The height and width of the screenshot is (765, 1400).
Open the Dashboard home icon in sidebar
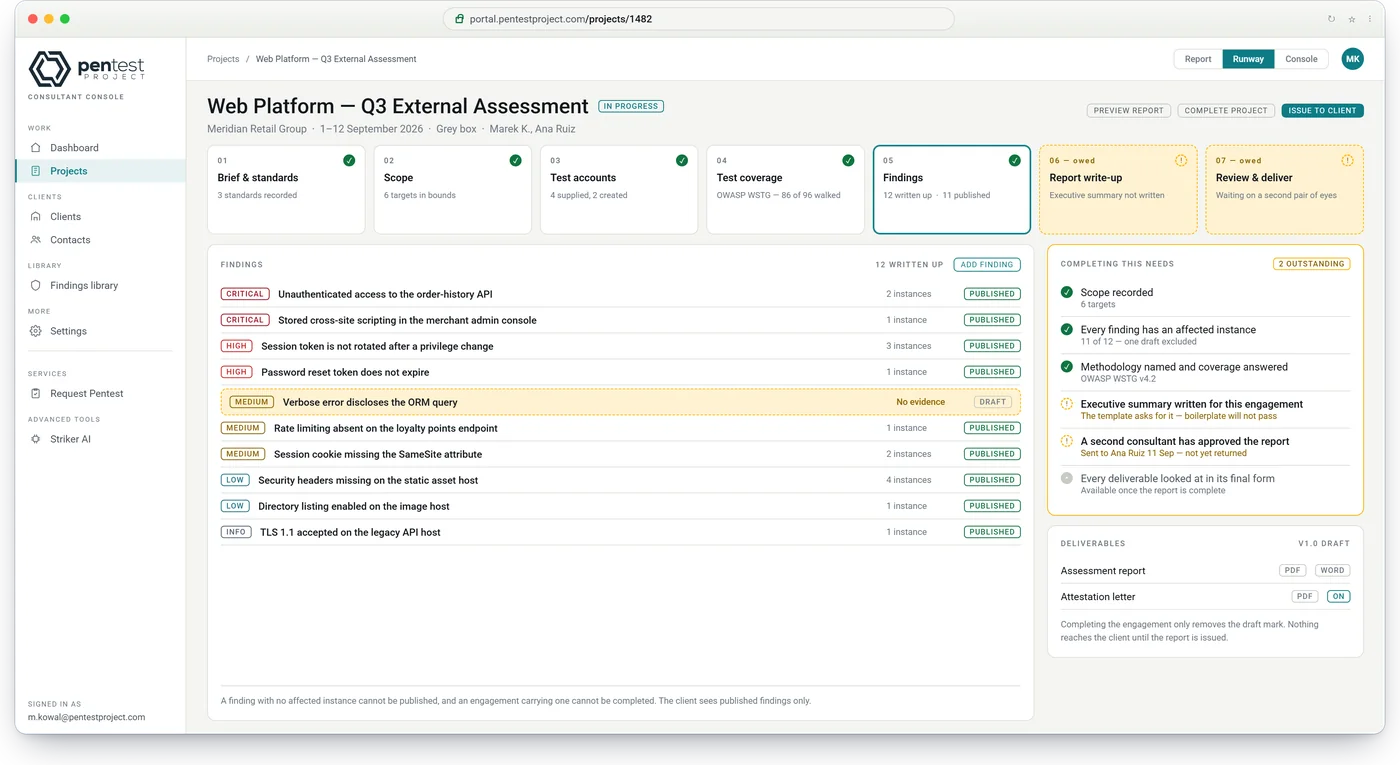point(36,148)
